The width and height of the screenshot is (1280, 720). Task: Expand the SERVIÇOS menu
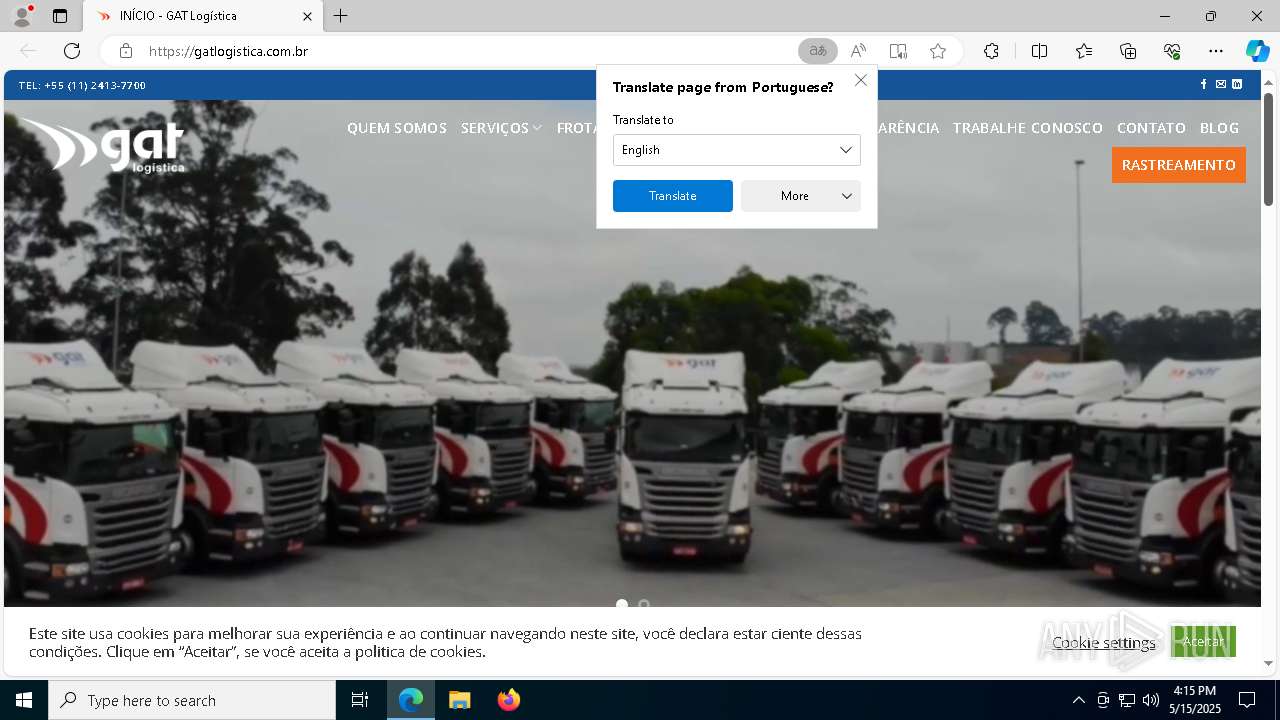click(501, 128)
